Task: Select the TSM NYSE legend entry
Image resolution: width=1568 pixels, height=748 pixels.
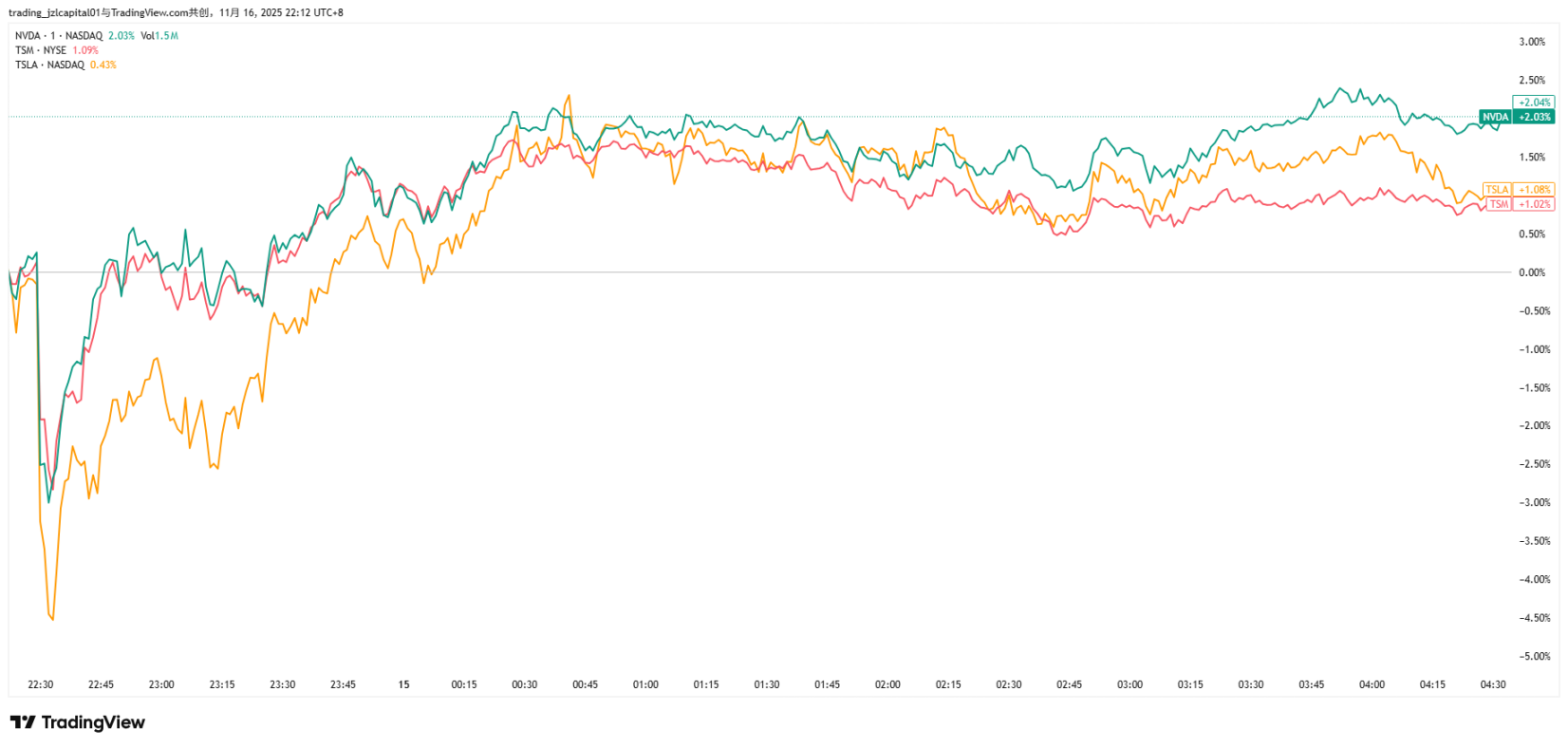Action: click(41, 50)
